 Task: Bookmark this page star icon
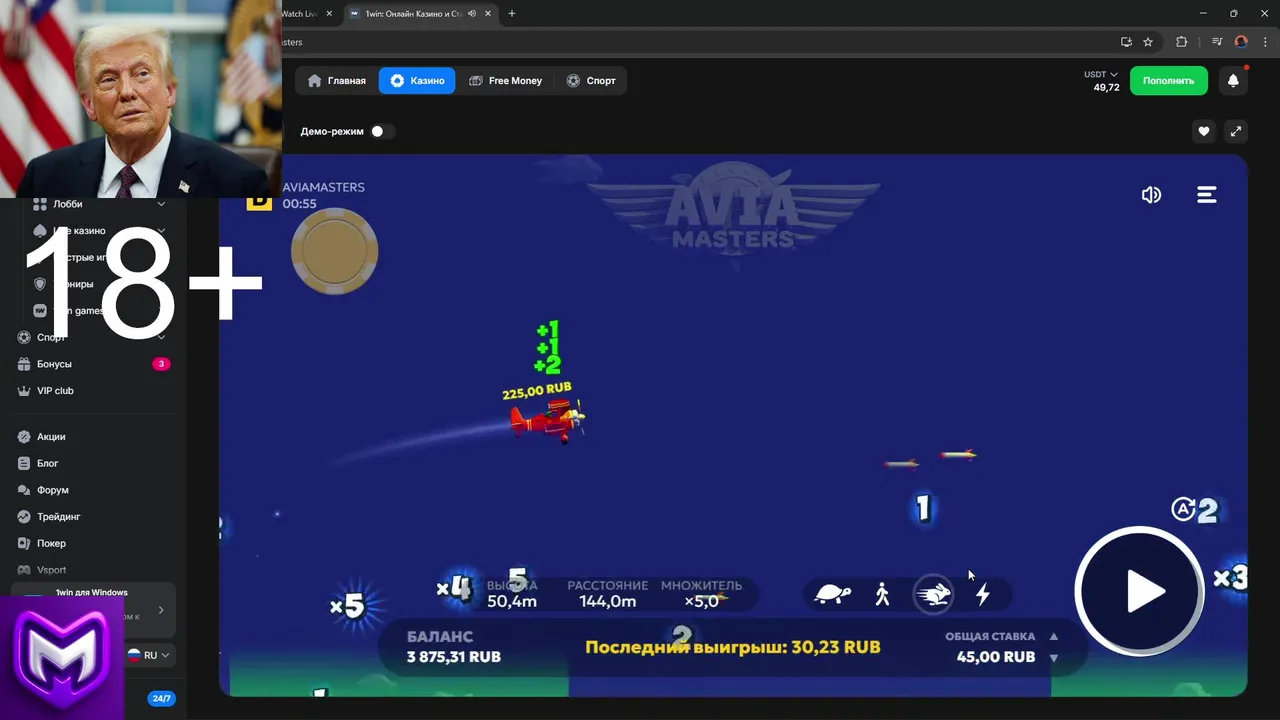point(1148,42)
